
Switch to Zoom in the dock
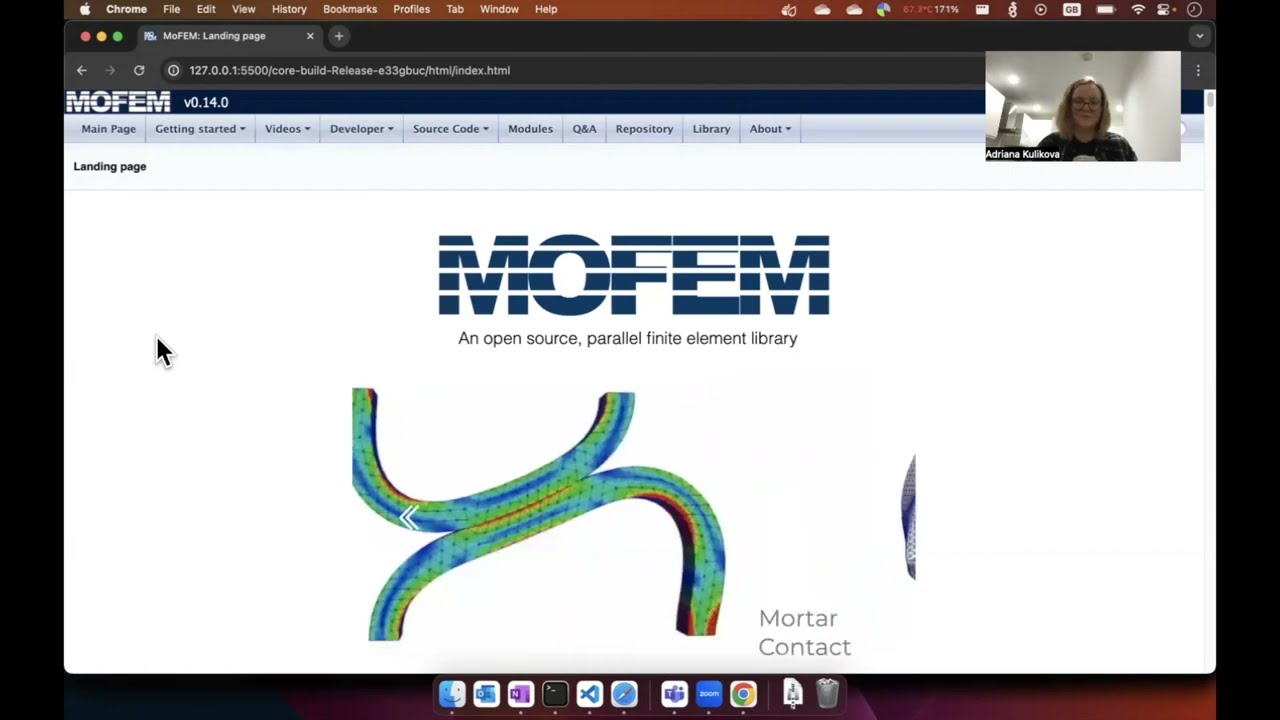click(709, 693)
